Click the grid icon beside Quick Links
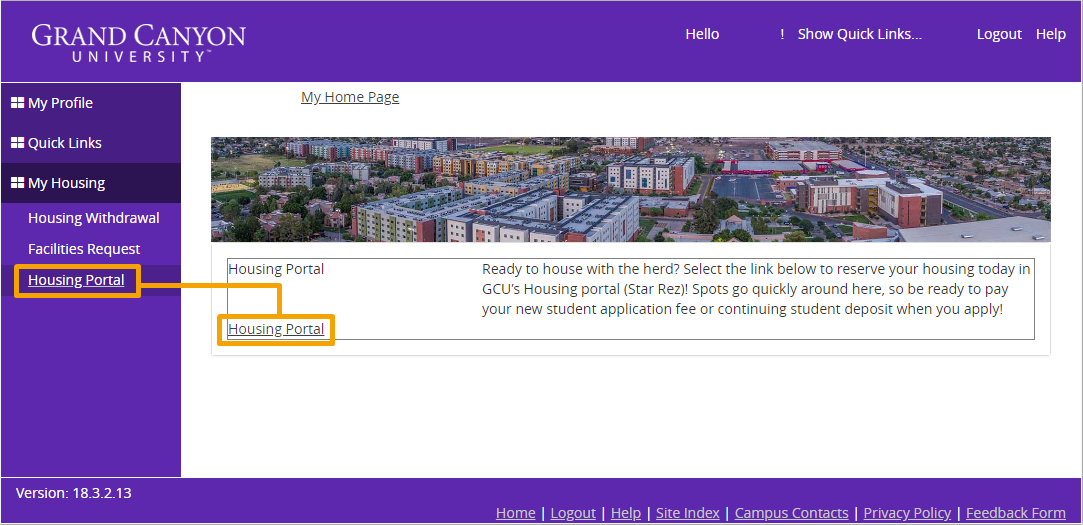Screen dimensions: 1083x525 pos(17,144)
